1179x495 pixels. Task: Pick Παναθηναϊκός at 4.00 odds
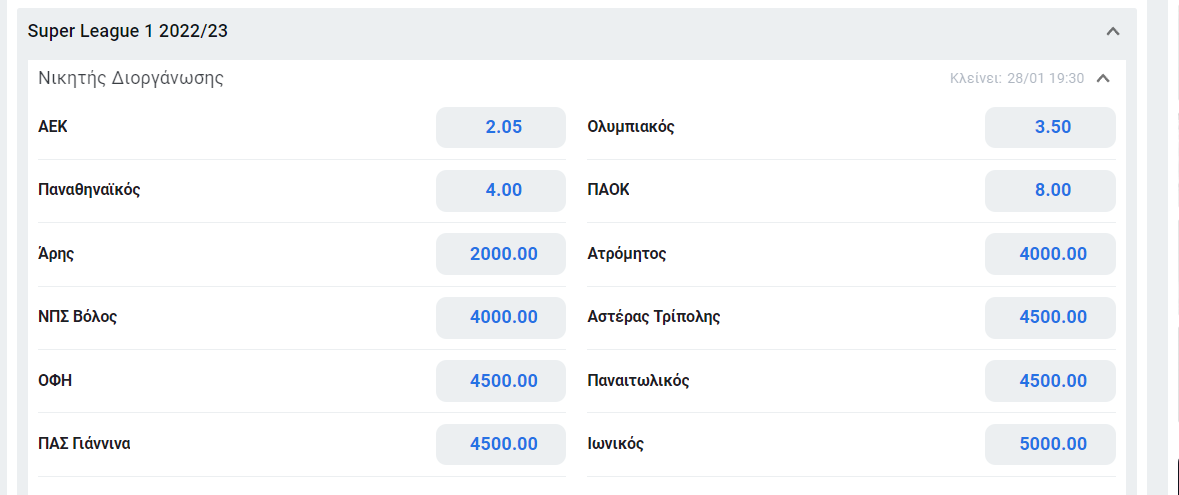(x=501, y=190)
